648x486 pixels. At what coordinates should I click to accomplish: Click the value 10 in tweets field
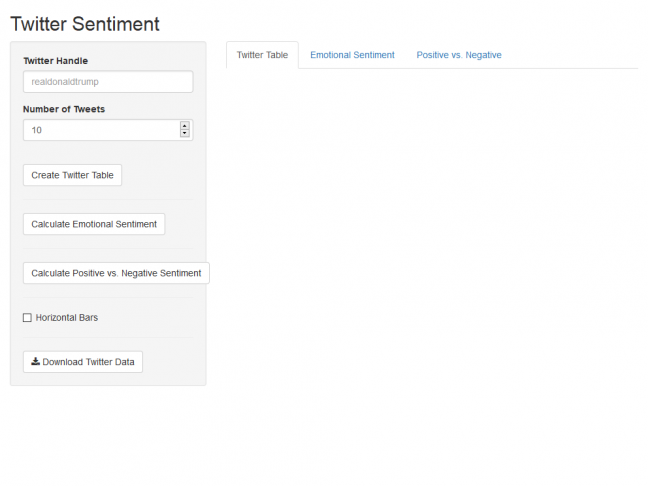(36, 130)
